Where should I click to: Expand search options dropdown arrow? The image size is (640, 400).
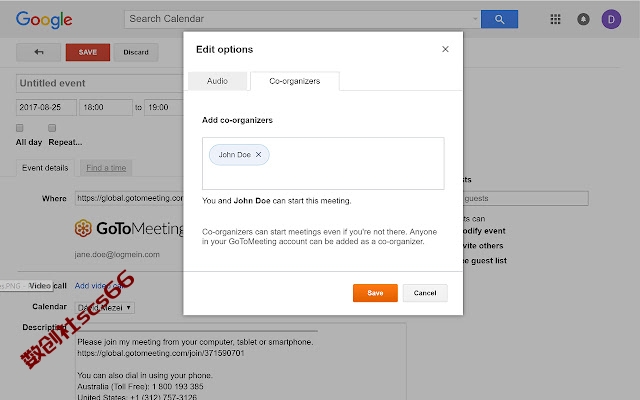475,19
